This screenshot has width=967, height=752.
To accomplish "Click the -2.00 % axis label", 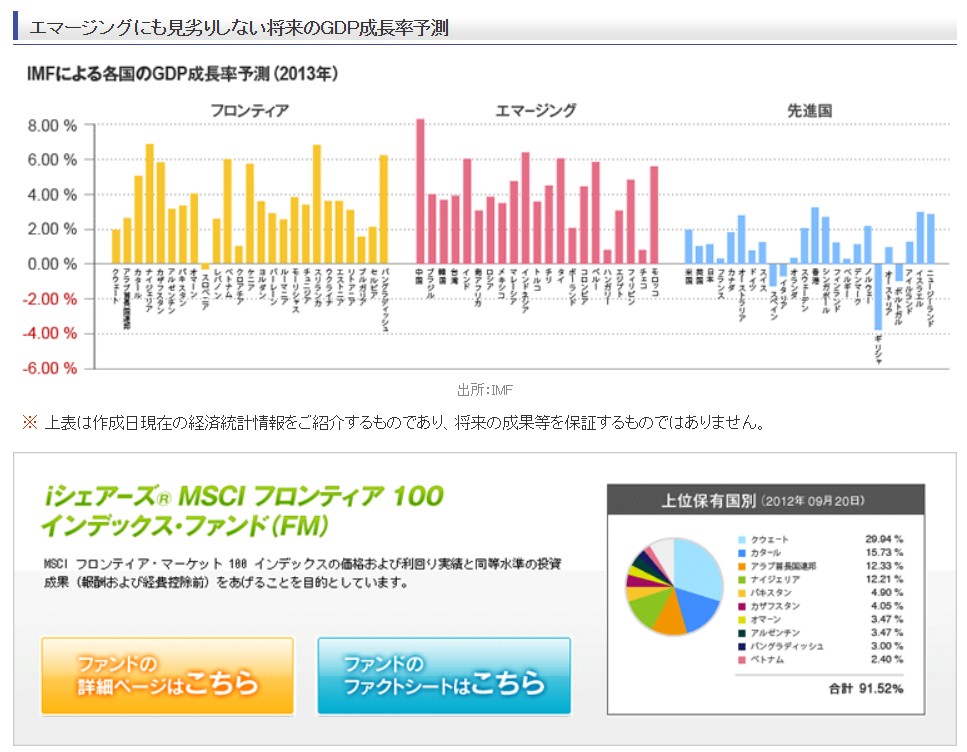I will coord(51,299).
